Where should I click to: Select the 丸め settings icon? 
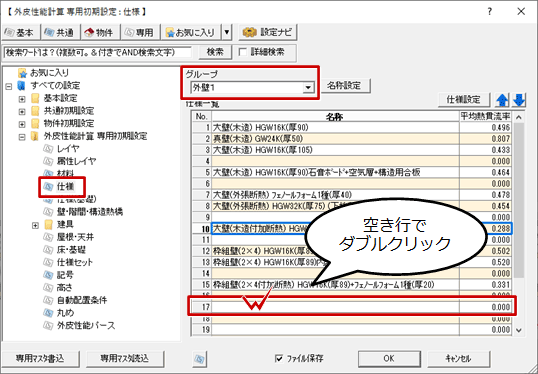point(48,313)
